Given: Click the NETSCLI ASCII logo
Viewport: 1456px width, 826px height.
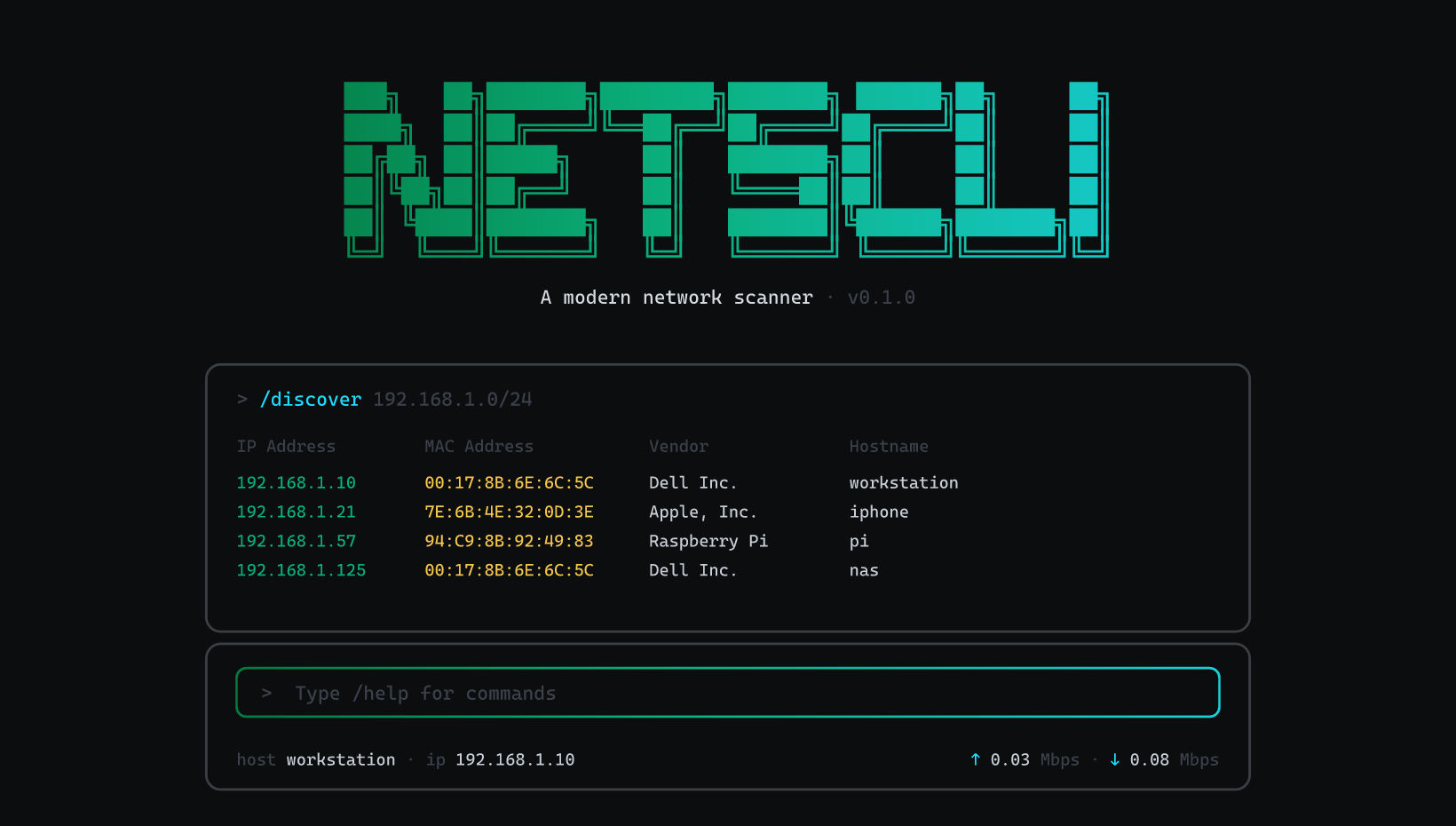Looking at the screenshot, I should pos(726,170).
